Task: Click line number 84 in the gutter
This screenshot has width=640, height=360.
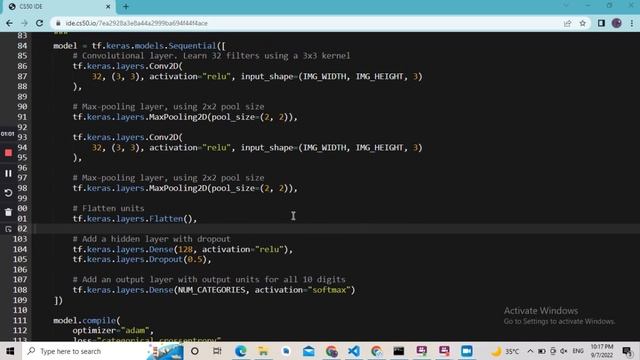Action: [x=22, y=46]
